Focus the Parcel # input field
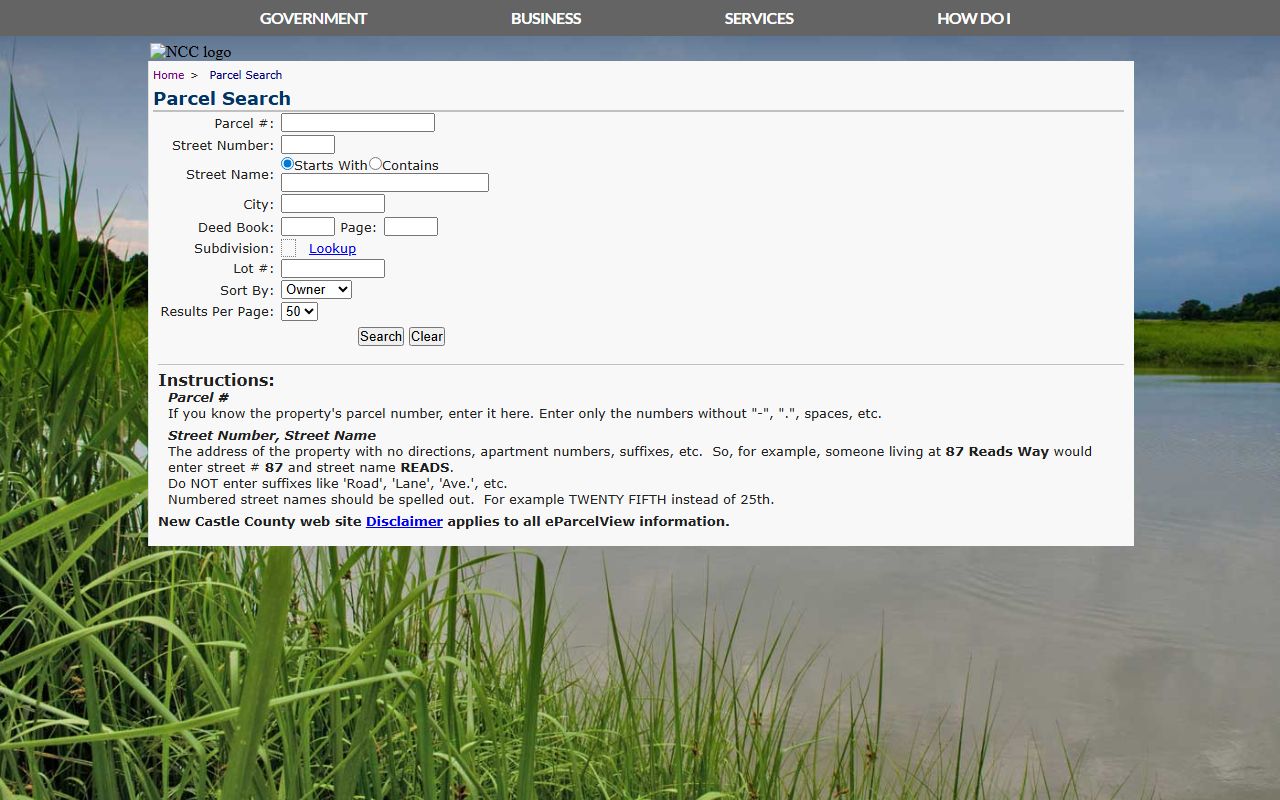 pyautogui.click(x=358, y=123)
